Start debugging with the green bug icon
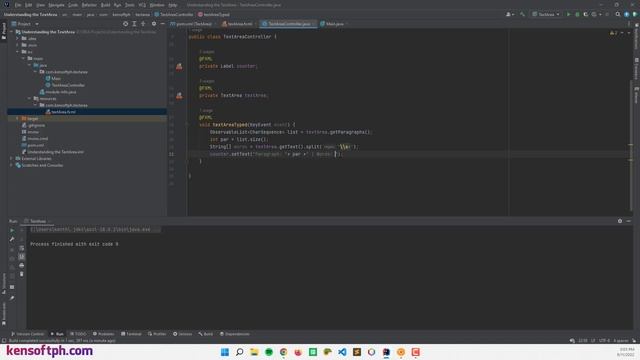 coord(577,14)
